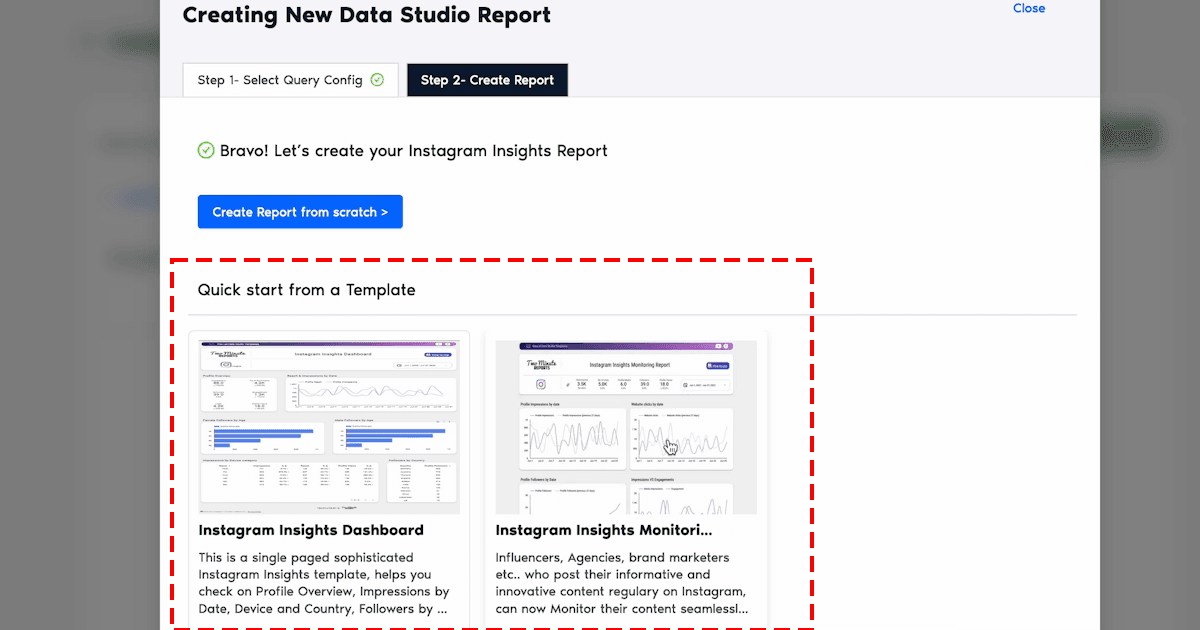Screen dimensions: 1200x630
Task: Click green checkmark icon in Step 1 tab
Action: tap(377, 80)
